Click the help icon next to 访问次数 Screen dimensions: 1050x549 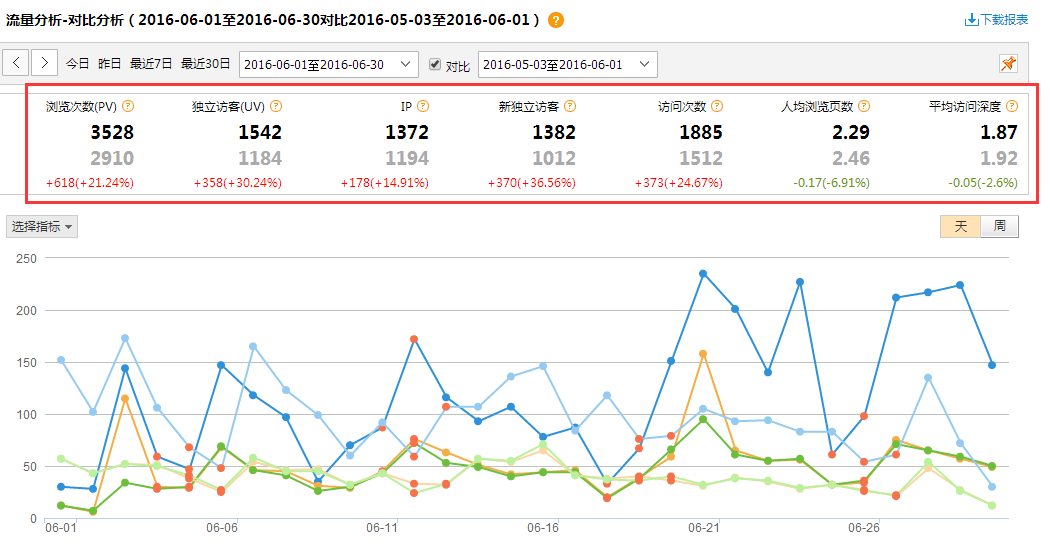coord(717,106)
